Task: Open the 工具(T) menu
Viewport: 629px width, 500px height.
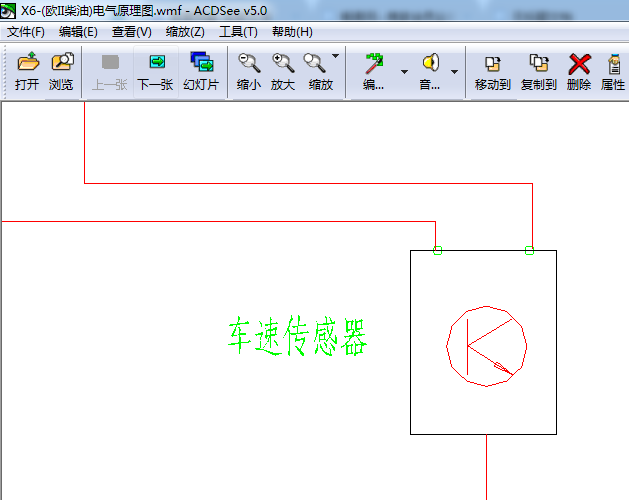Action: pos(238,32)
